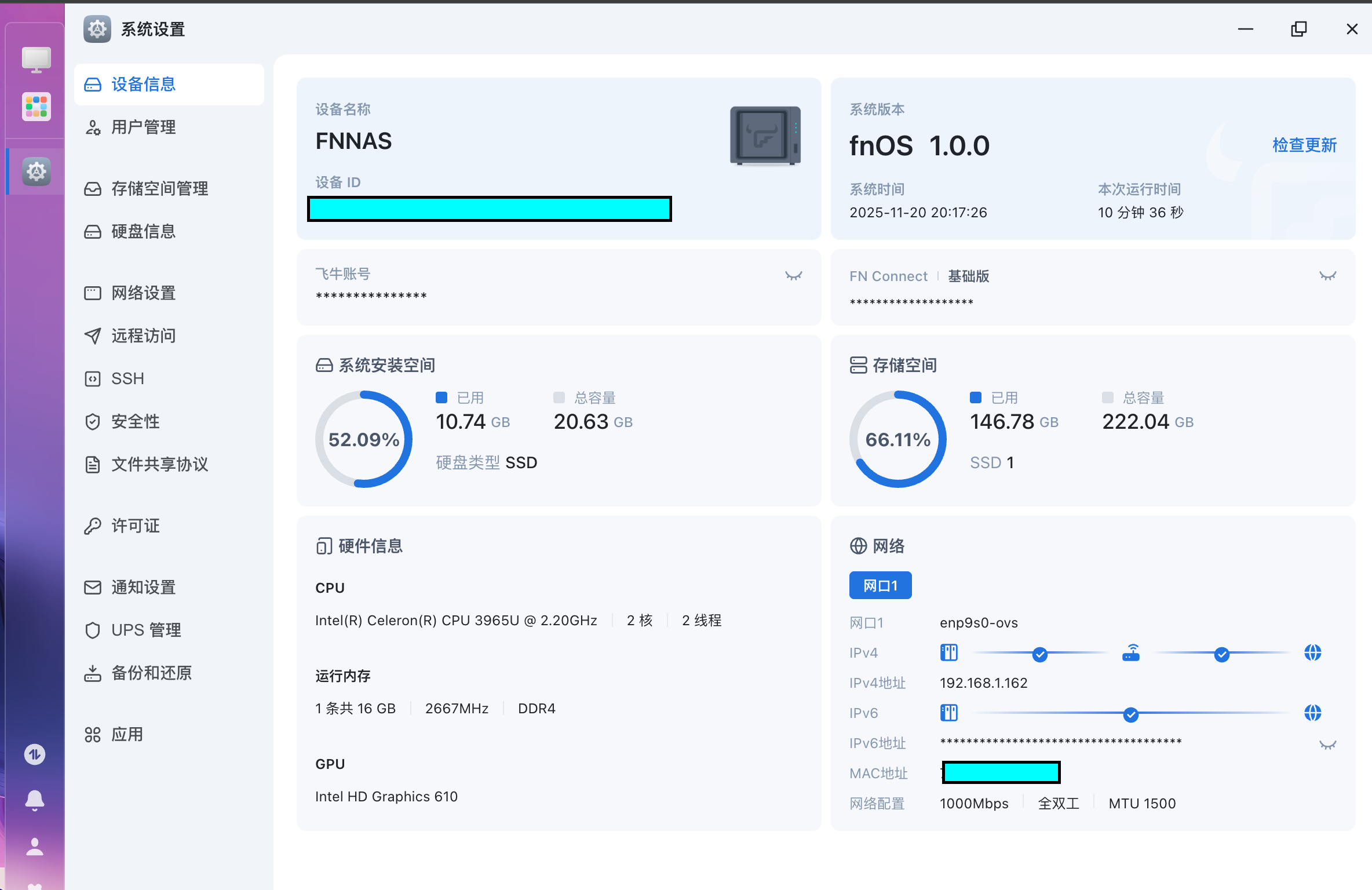Open UPS 管理 settings

(x=146, y=630)
